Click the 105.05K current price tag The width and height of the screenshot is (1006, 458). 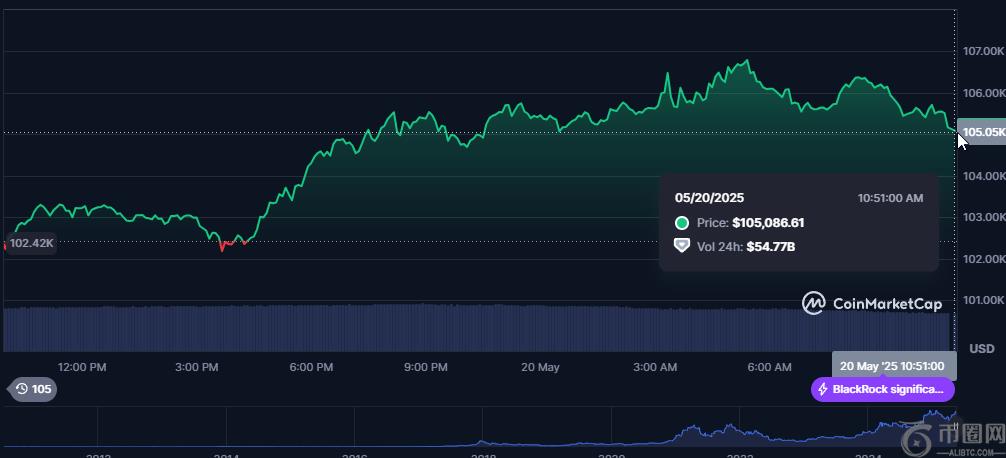(981, 132)
